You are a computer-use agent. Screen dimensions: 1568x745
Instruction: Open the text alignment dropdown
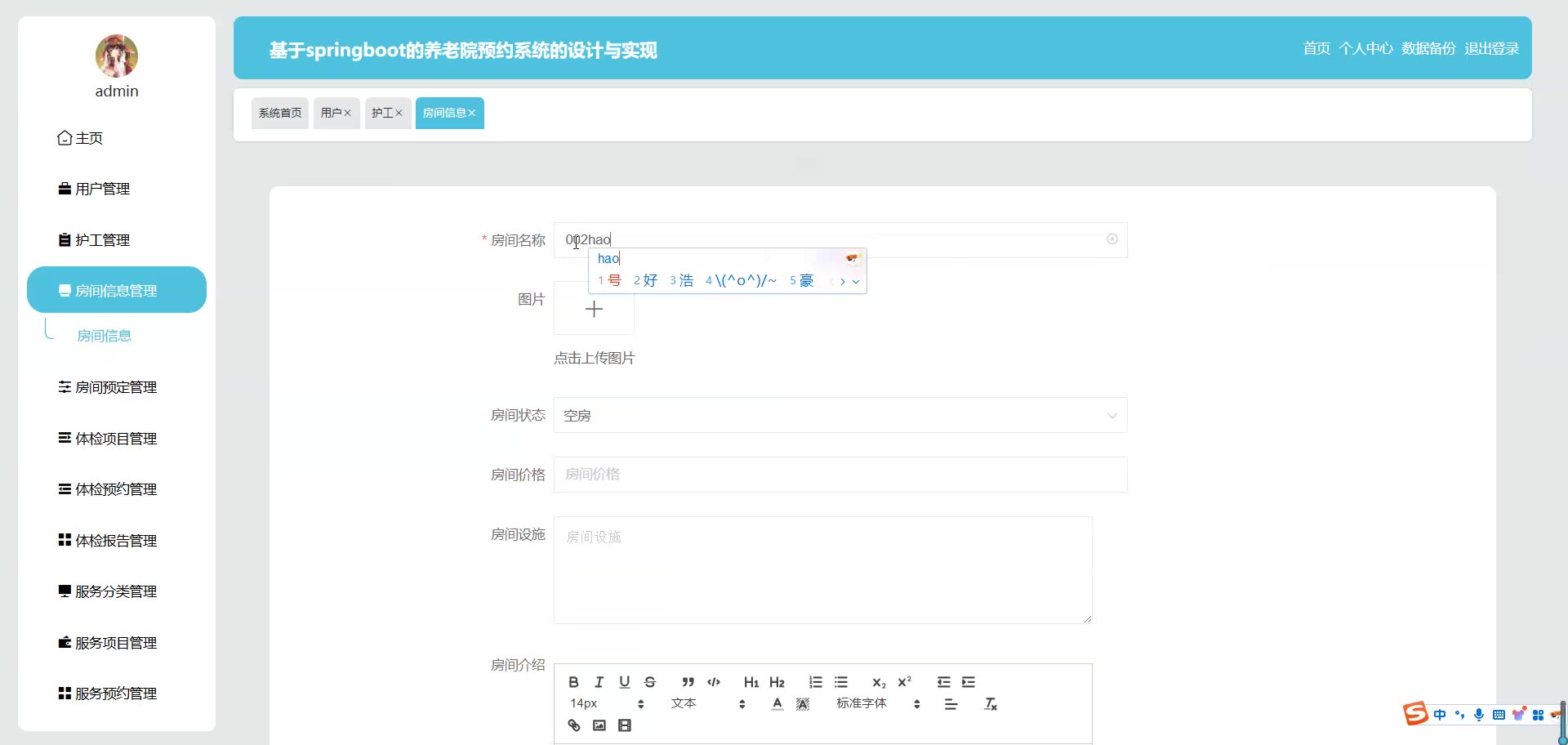(951, 704)
